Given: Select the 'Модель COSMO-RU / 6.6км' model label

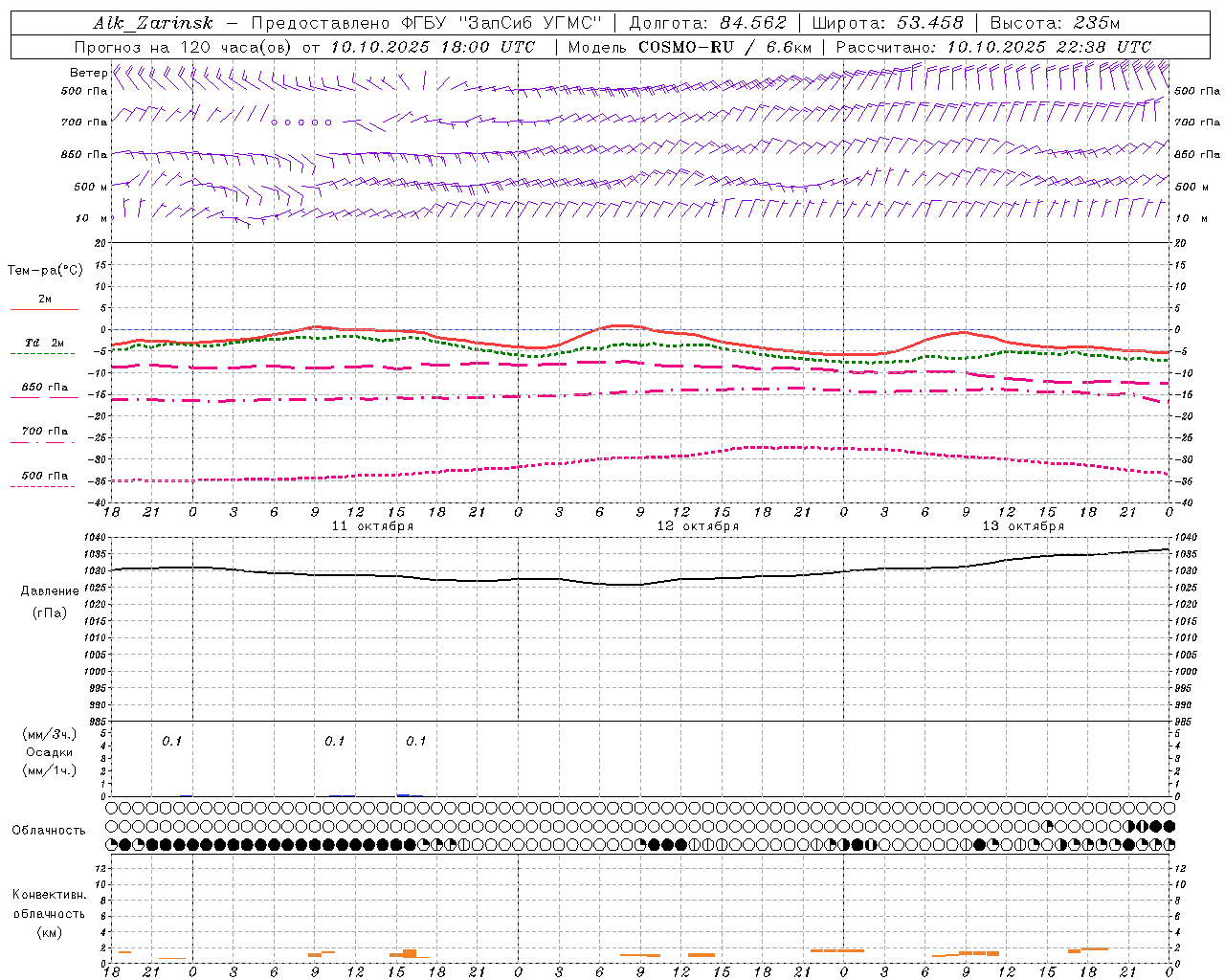Looking at the screenshot, I should (690, 47).
